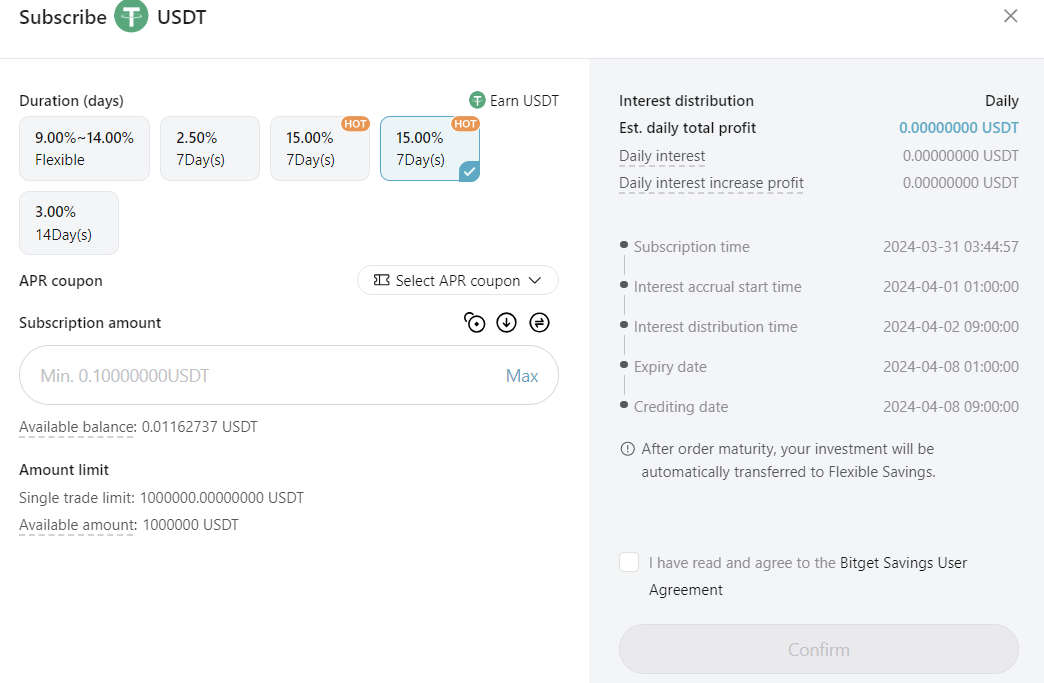Click the Confirm button
This screenshot has width=1044, height=683.
819,649
